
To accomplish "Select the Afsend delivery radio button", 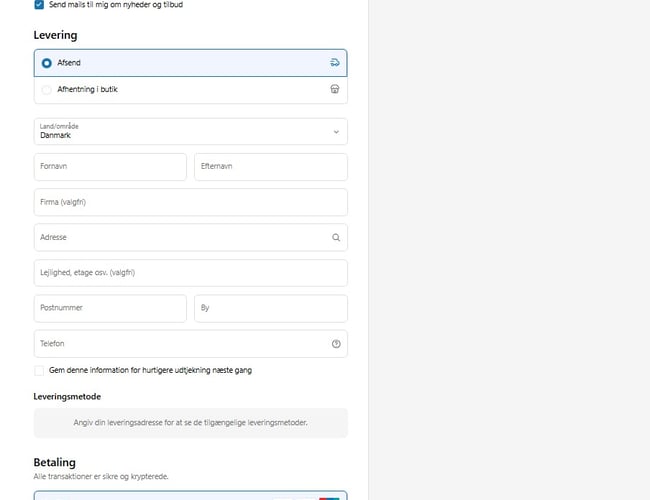I will 47,63.
